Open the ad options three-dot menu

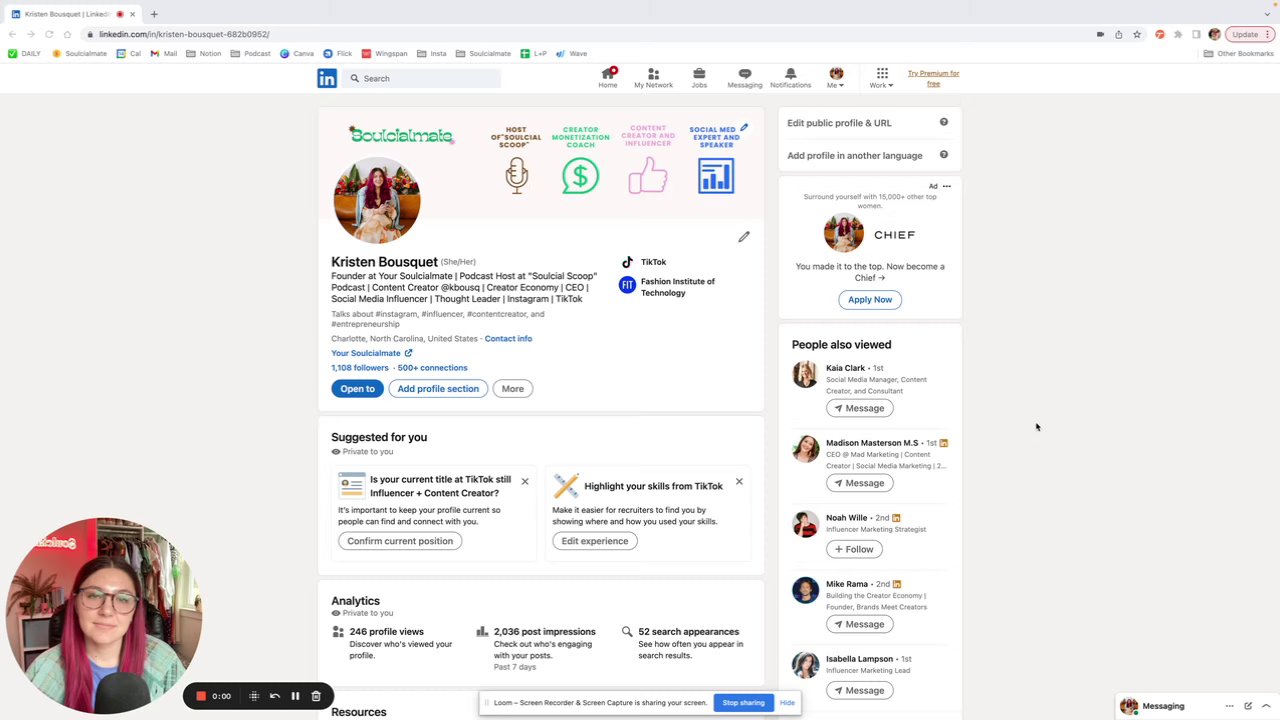946,186
